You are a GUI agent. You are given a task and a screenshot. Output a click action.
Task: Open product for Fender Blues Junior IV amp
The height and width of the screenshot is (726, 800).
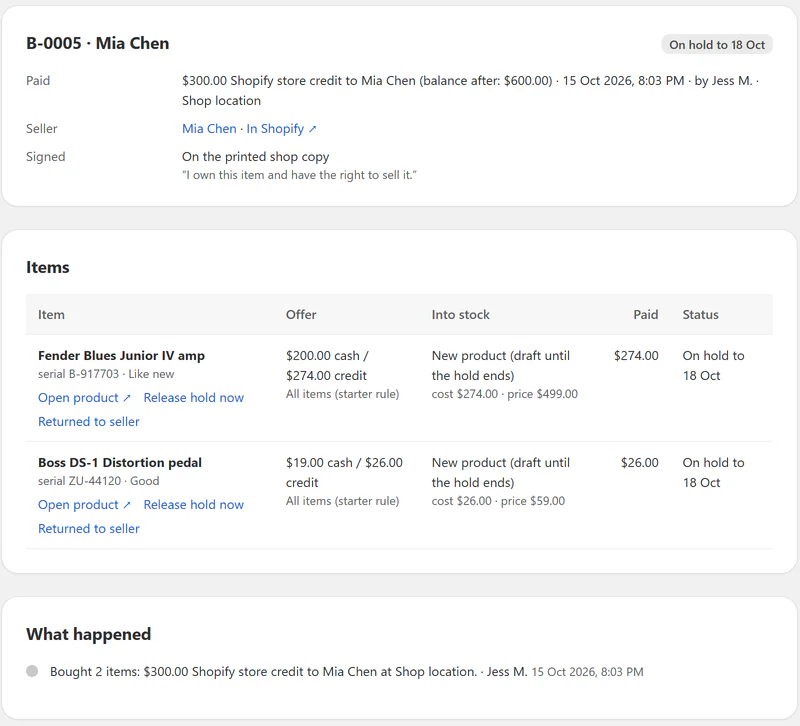[x=84, y=397]
